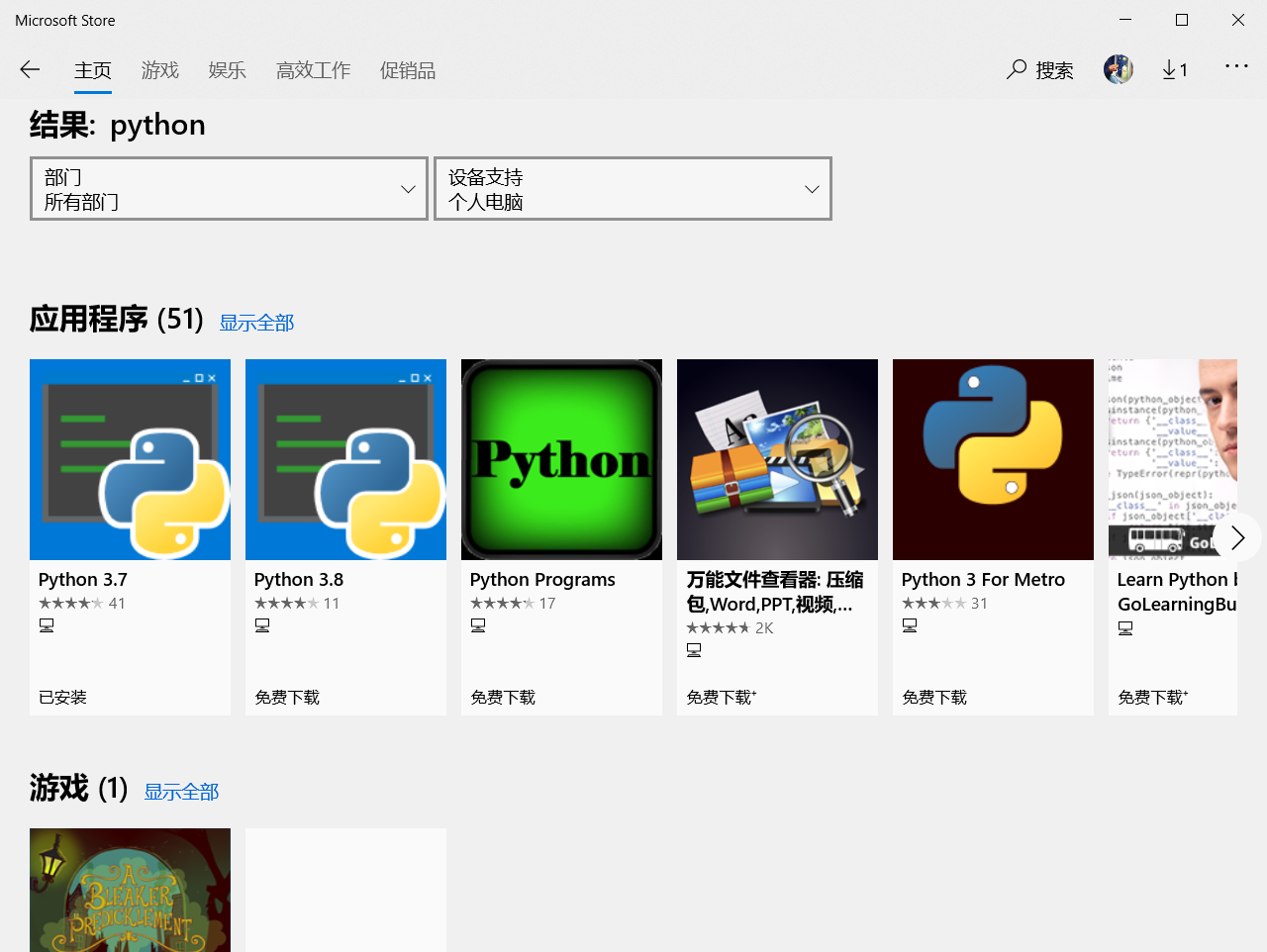Image resolution: width=1267 pixels, height=952 pixels.
Task: Switch to the 娱乐 entertainment tab
Action: (228, 70)
